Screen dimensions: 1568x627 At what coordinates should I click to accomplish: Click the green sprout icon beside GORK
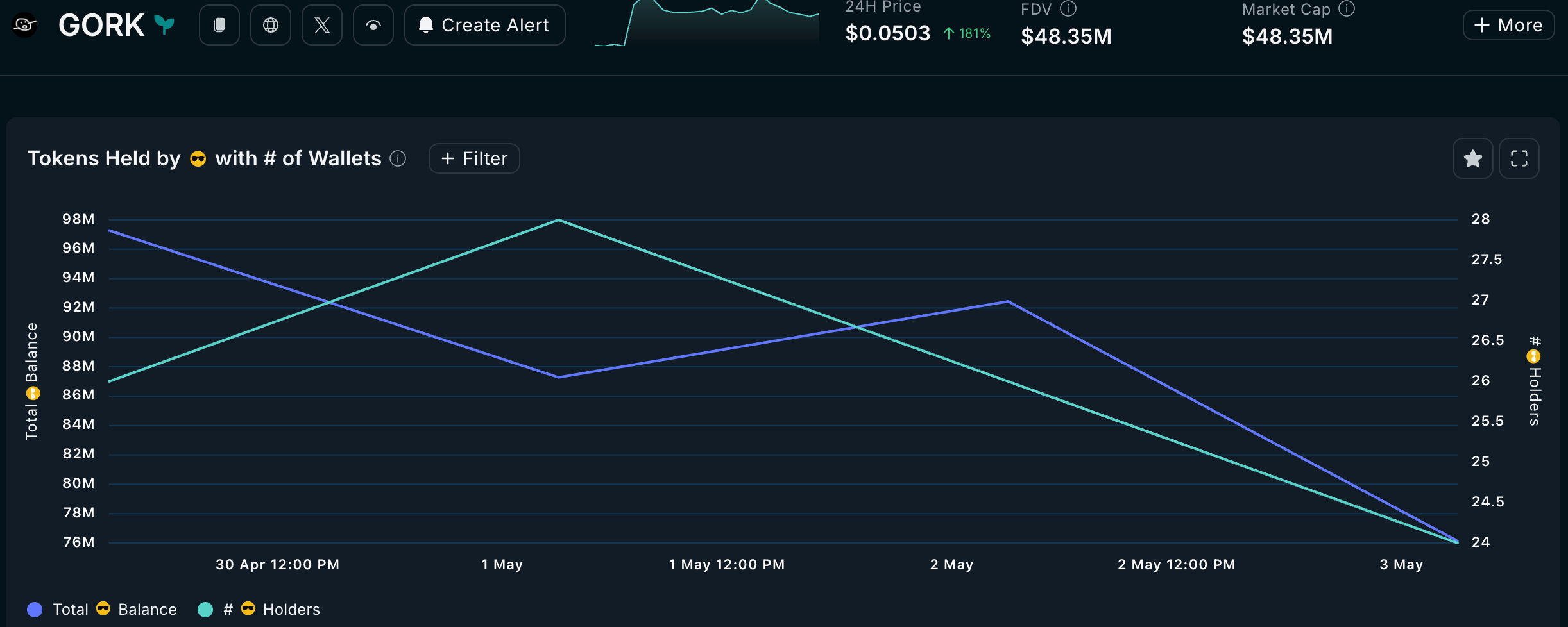coord(165,25)
